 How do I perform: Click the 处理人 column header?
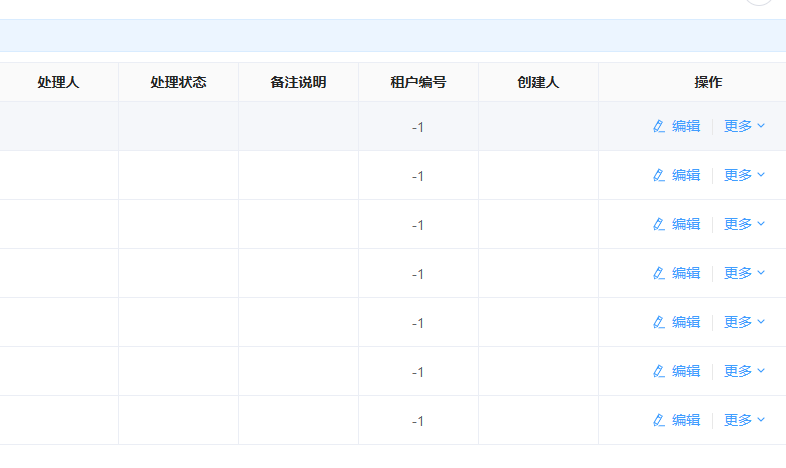[59, 82]
